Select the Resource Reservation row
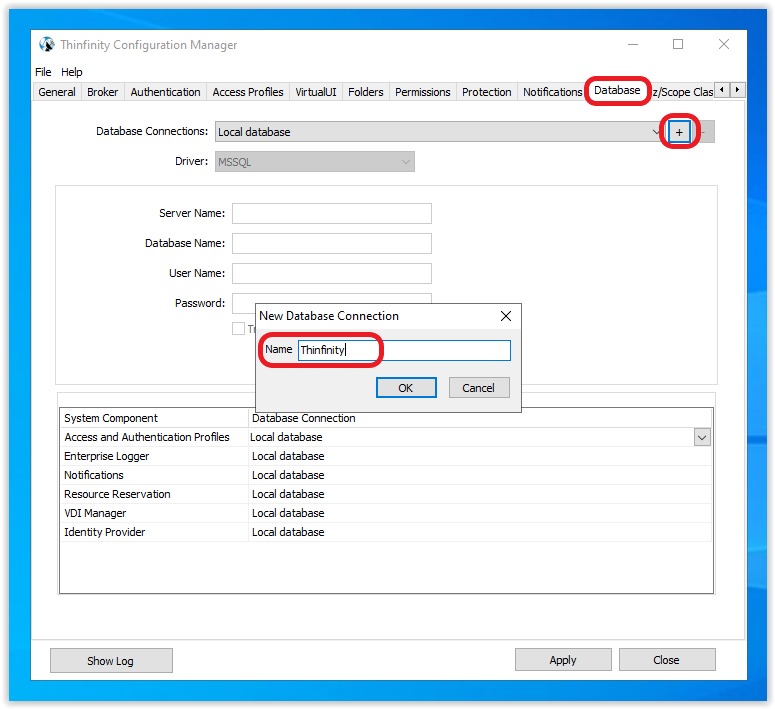 (386, 494)
